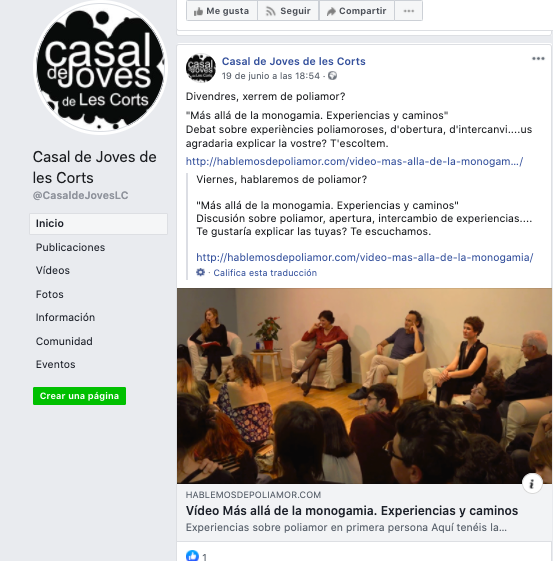
Task: Open translation settings gear icon
Action: (201, 273)
